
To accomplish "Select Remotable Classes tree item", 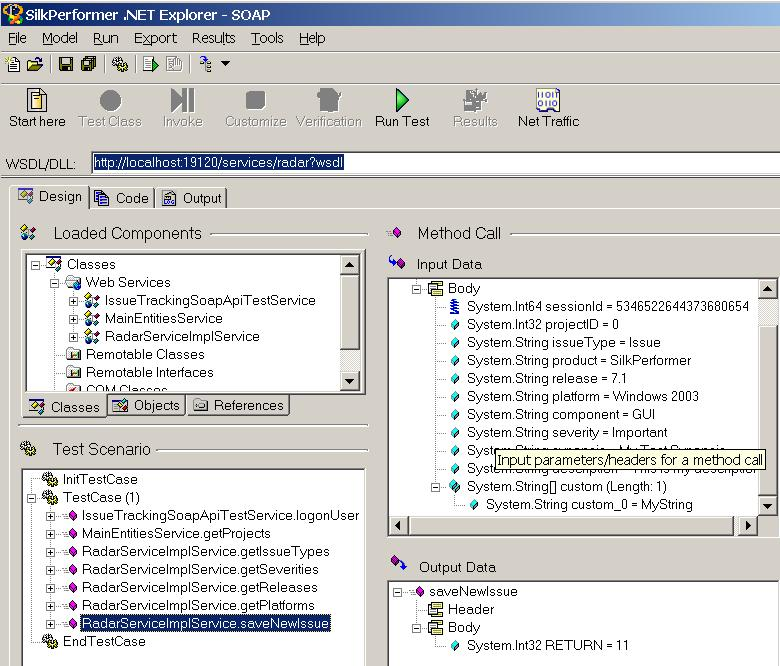I will [x=145, y=355].
